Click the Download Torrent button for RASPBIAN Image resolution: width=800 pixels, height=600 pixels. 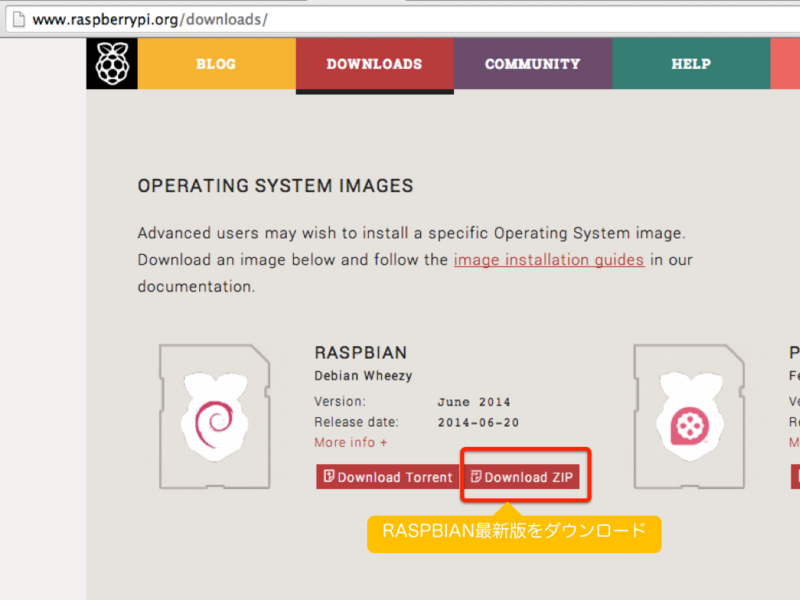(386, 477)
